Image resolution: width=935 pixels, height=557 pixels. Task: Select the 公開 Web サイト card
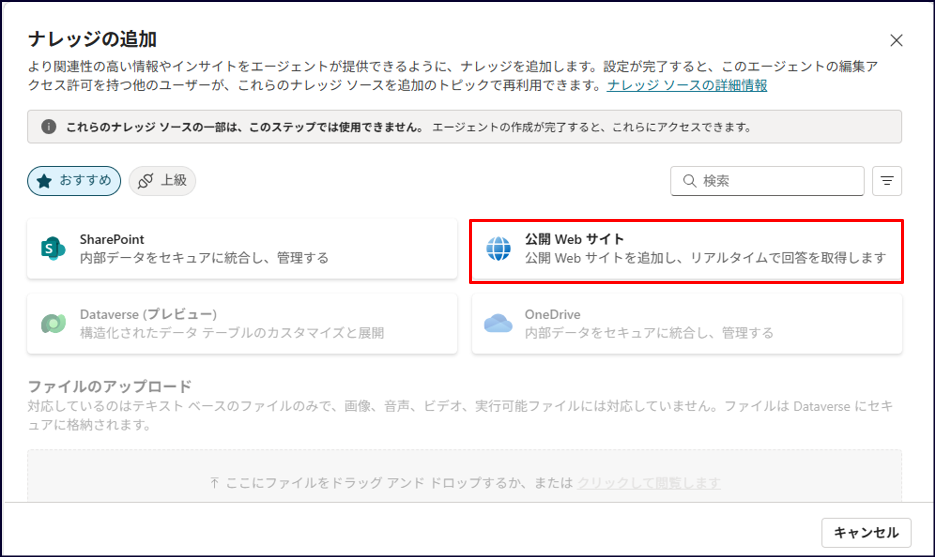pos(686,250)
